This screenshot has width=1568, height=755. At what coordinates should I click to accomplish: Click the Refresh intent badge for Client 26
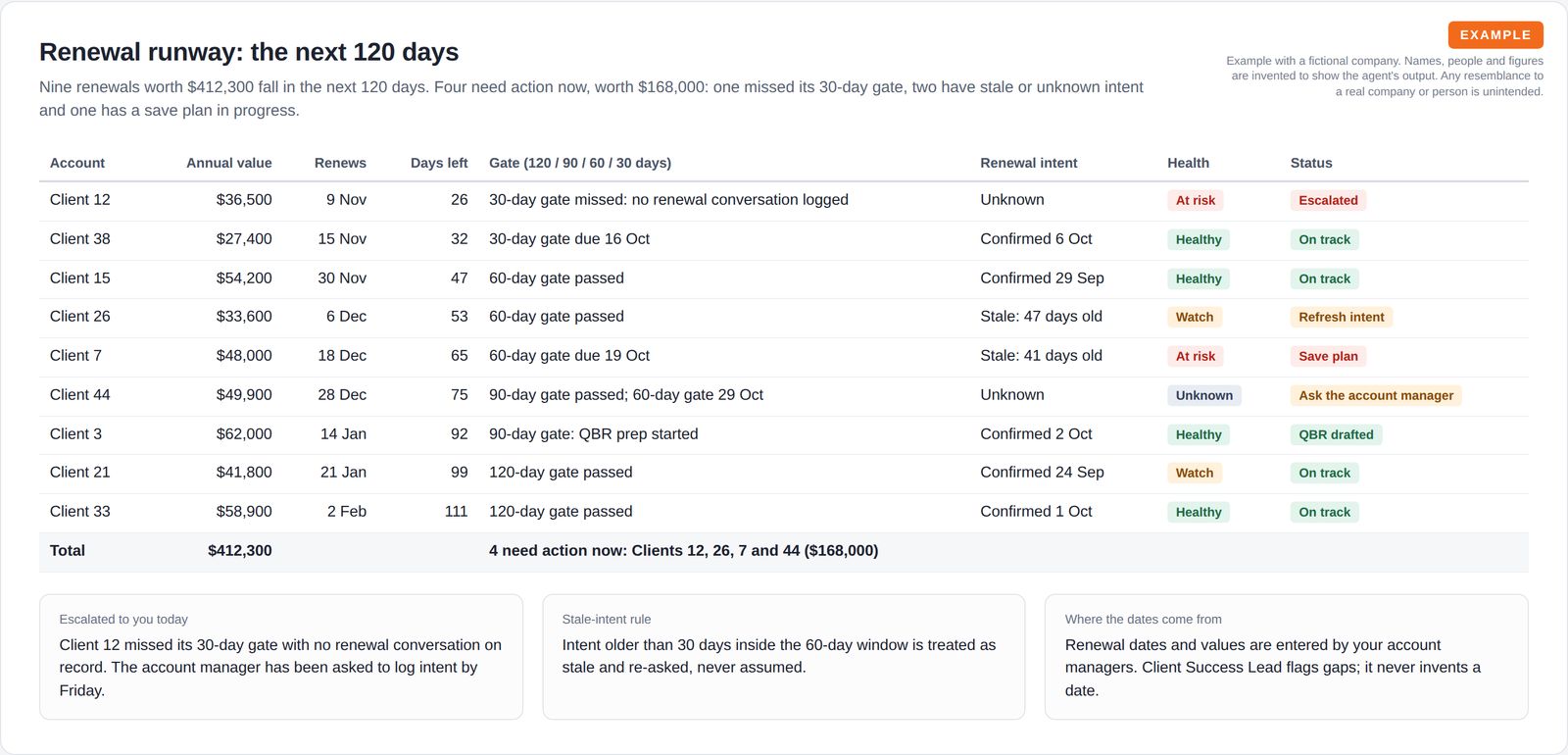1341,317
